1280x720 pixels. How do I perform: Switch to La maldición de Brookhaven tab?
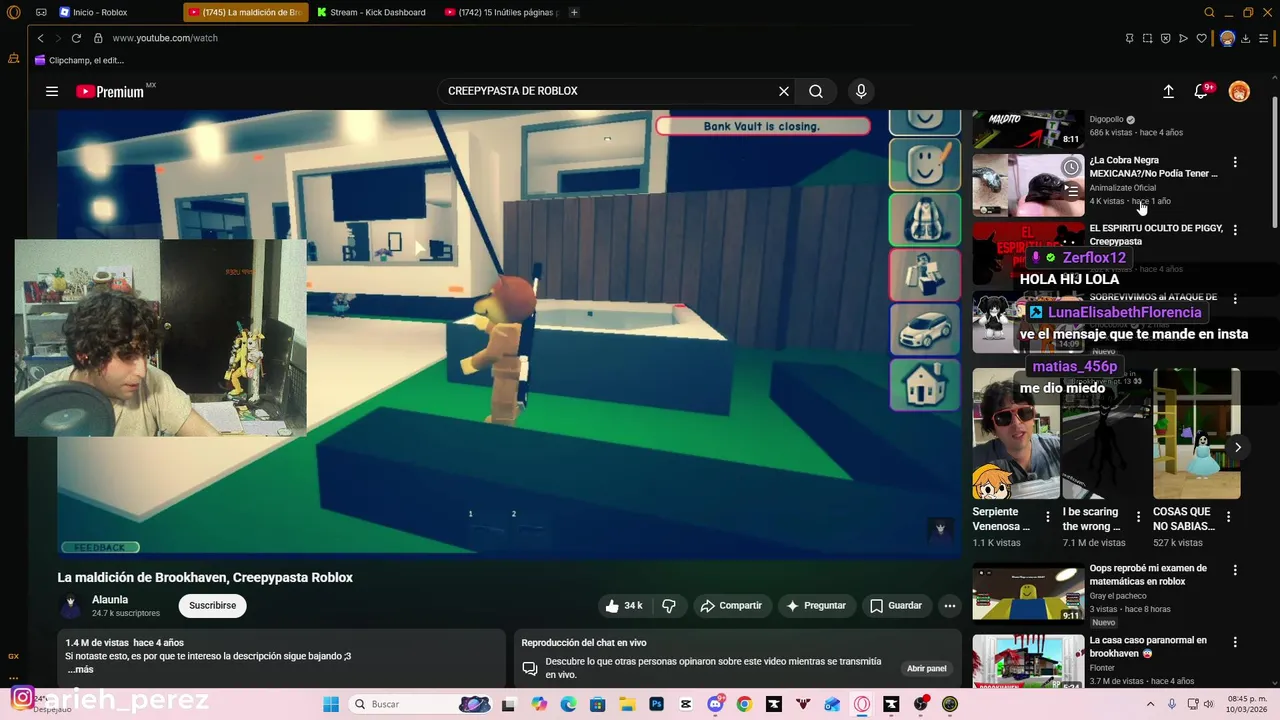click(246, 12)
